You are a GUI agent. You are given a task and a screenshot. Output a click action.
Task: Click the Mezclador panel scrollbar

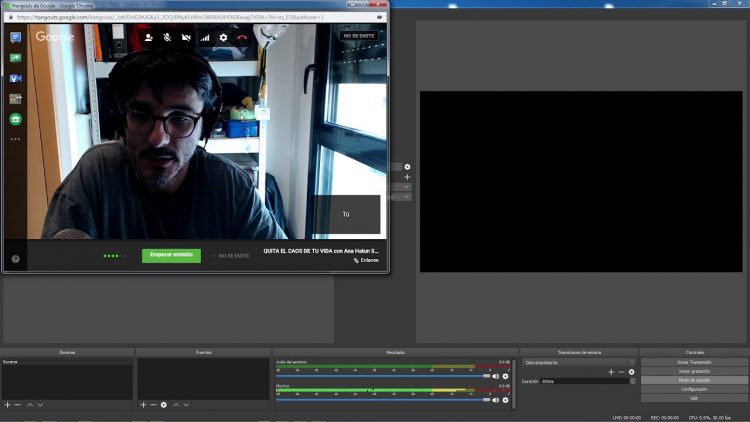tap(514, 384)
